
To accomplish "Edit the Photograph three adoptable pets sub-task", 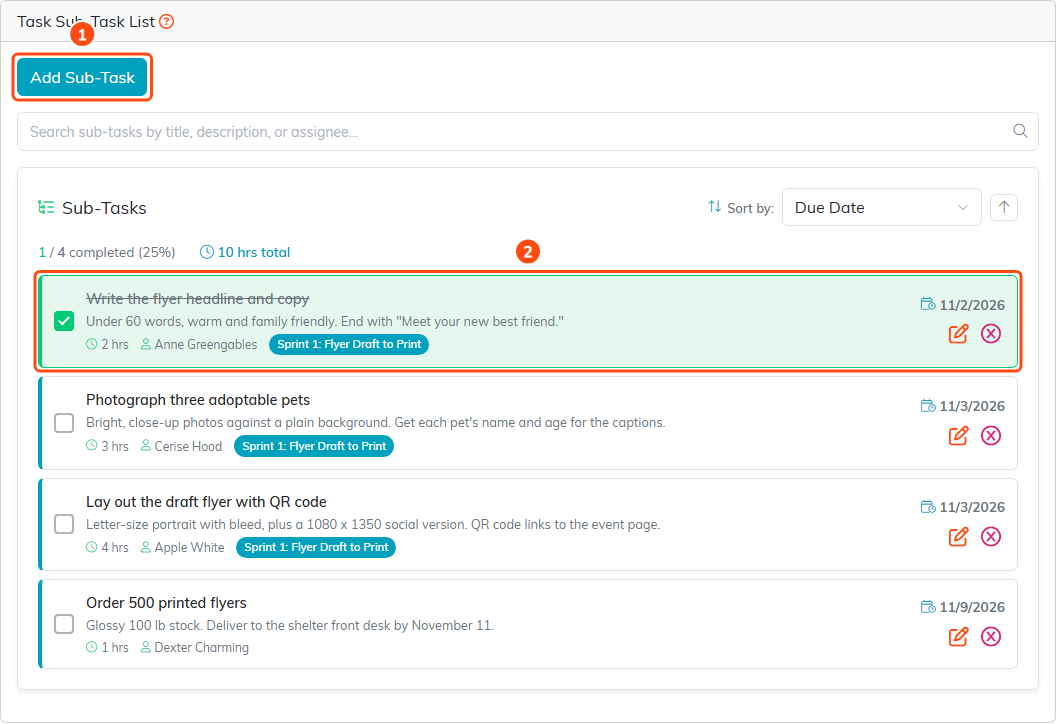I will pyautogui.click(x=958, y=436).
